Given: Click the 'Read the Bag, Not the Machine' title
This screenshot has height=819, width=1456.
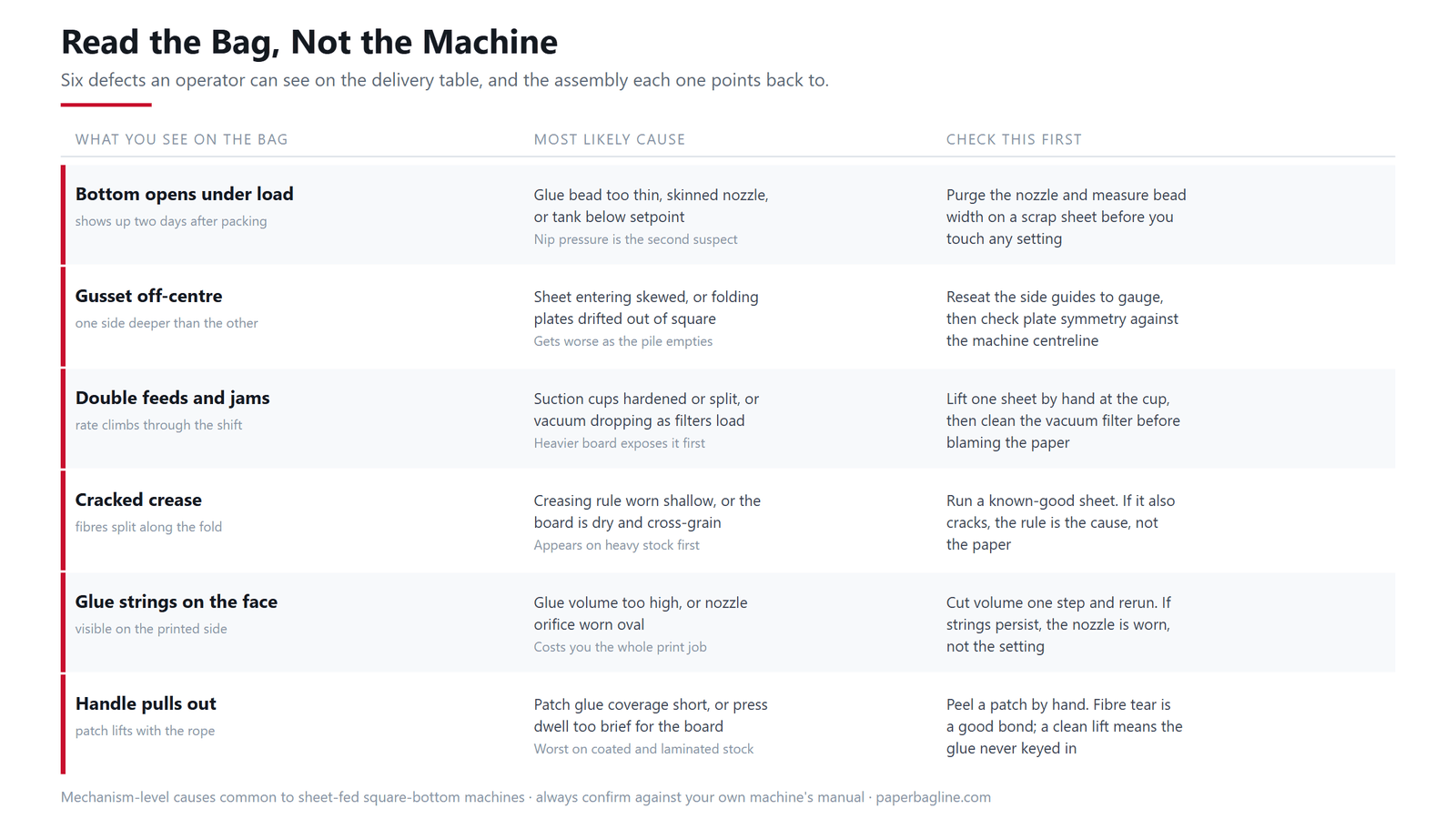Looking at the screenshot, I should [309, 42].
